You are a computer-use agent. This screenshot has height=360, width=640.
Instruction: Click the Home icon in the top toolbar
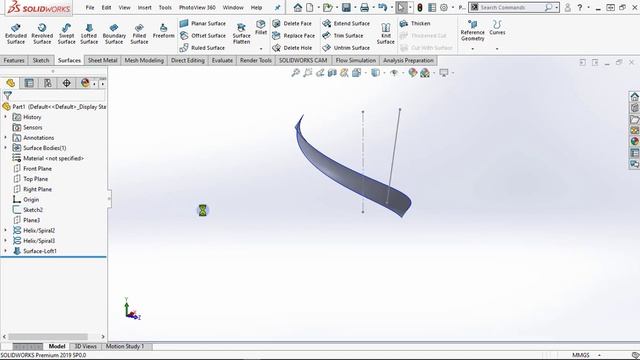[x=298, y=7]
